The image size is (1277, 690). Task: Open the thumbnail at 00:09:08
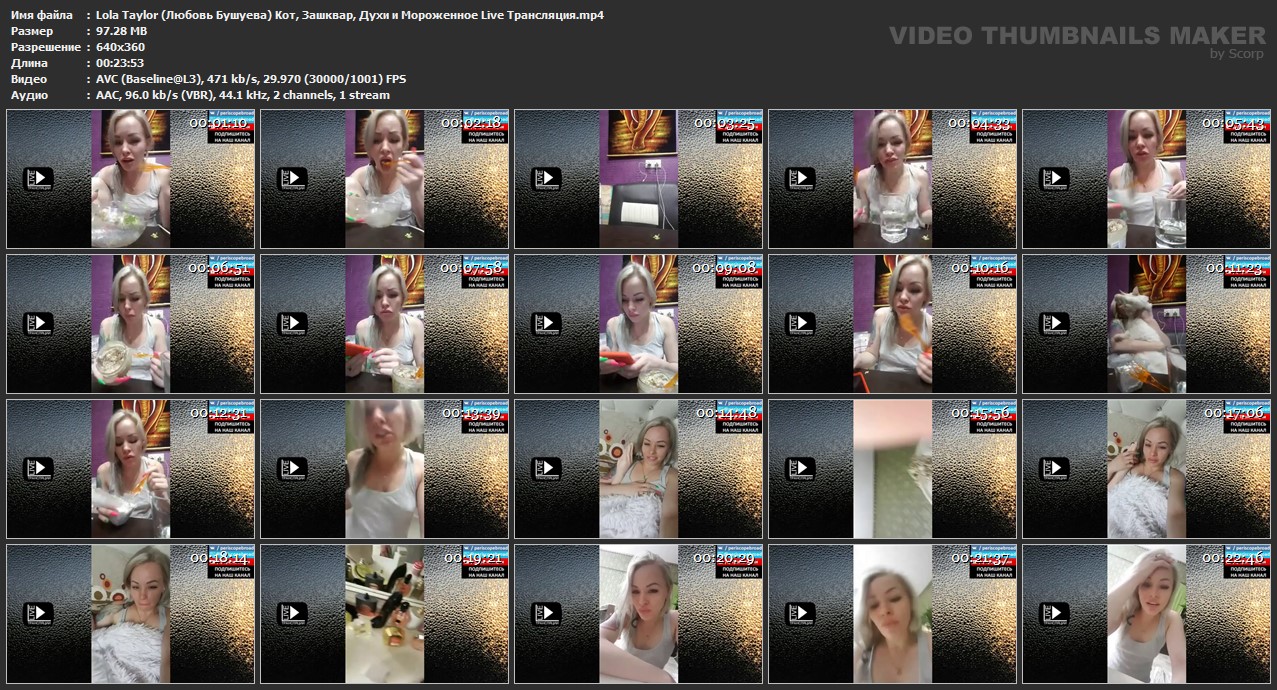click(638, 324)
